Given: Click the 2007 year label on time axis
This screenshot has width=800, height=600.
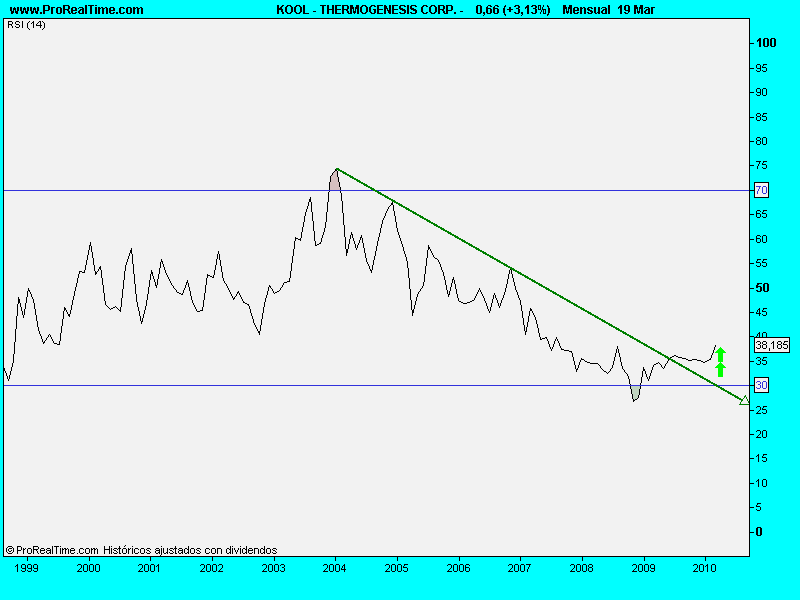Looking at the screenshot, I should 519,568.
